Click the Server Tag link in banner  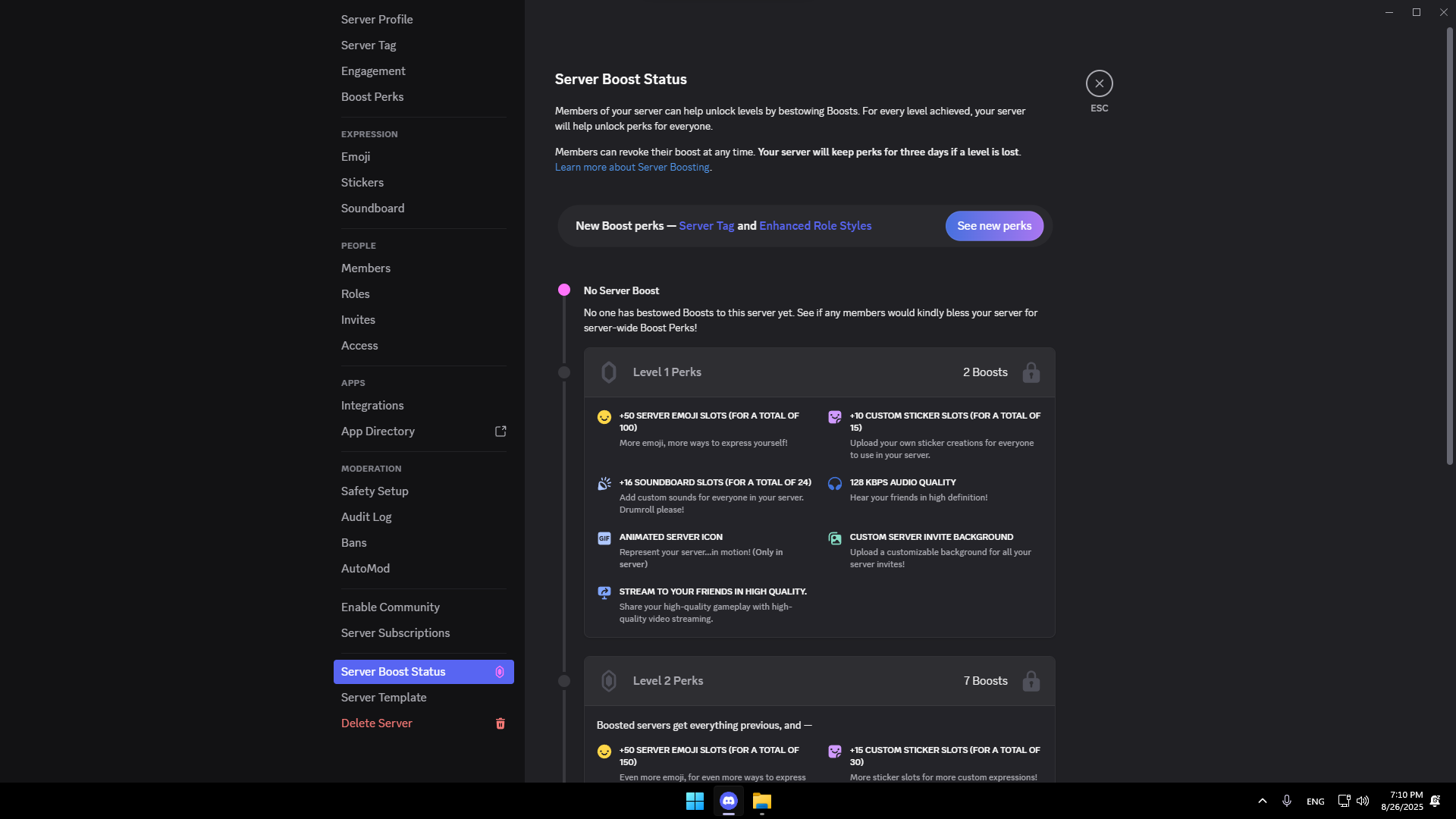[706, 226]
